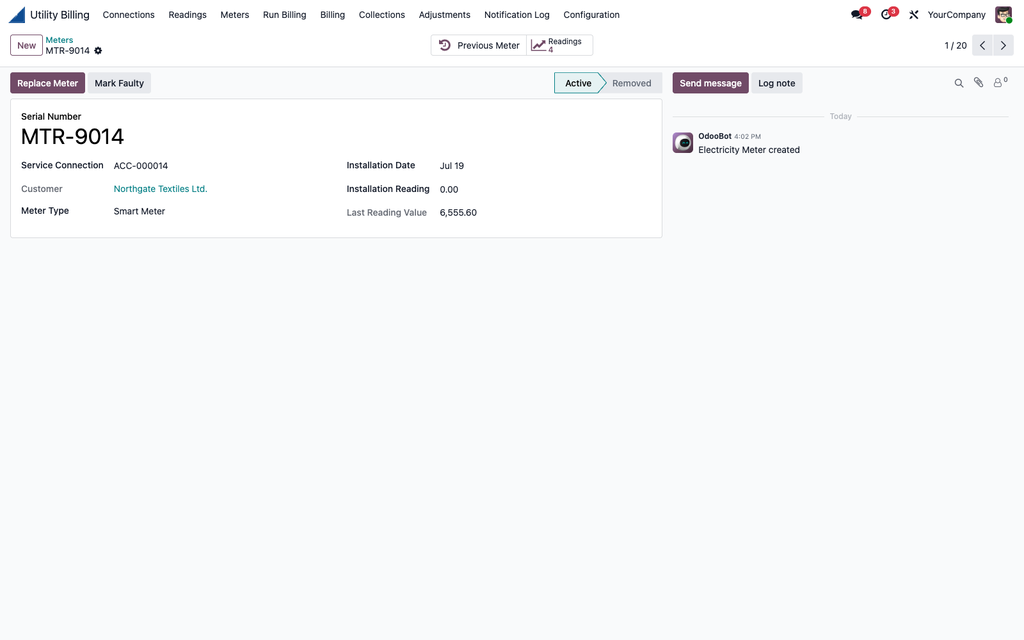Screen dimensions: 1024x640
Task: Edit the Serial Number MTR-9014 field
Action: [72, 136]
